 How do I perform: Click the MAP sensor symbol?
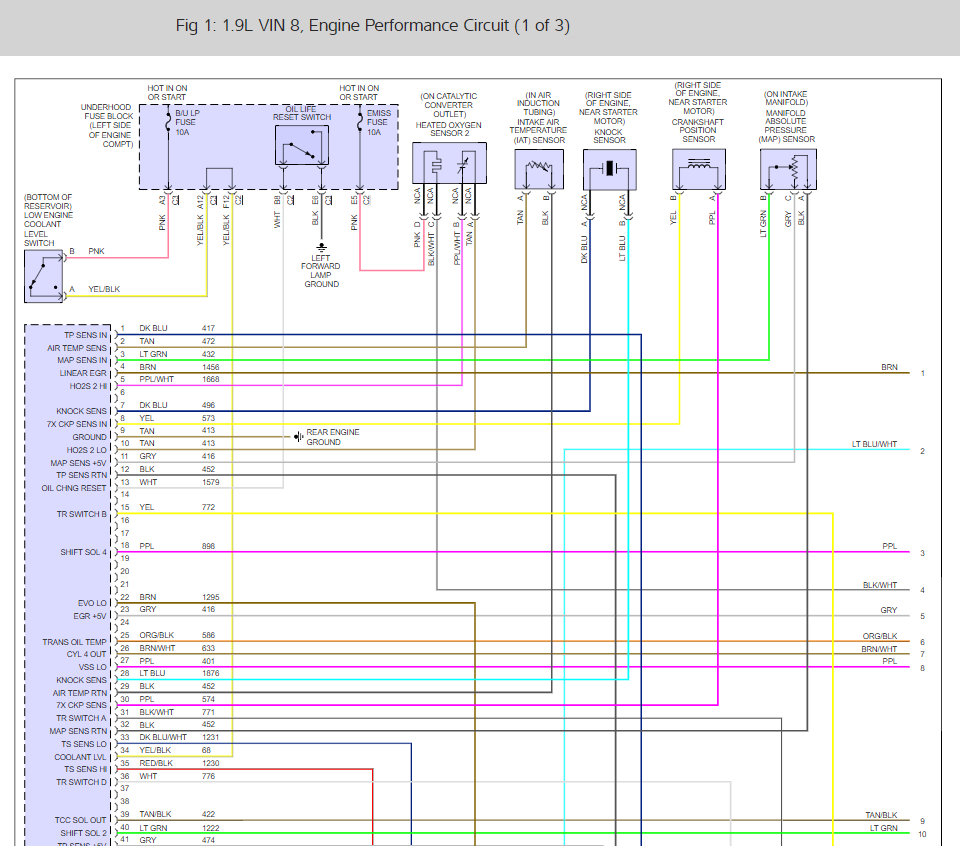tap(788, 169)
